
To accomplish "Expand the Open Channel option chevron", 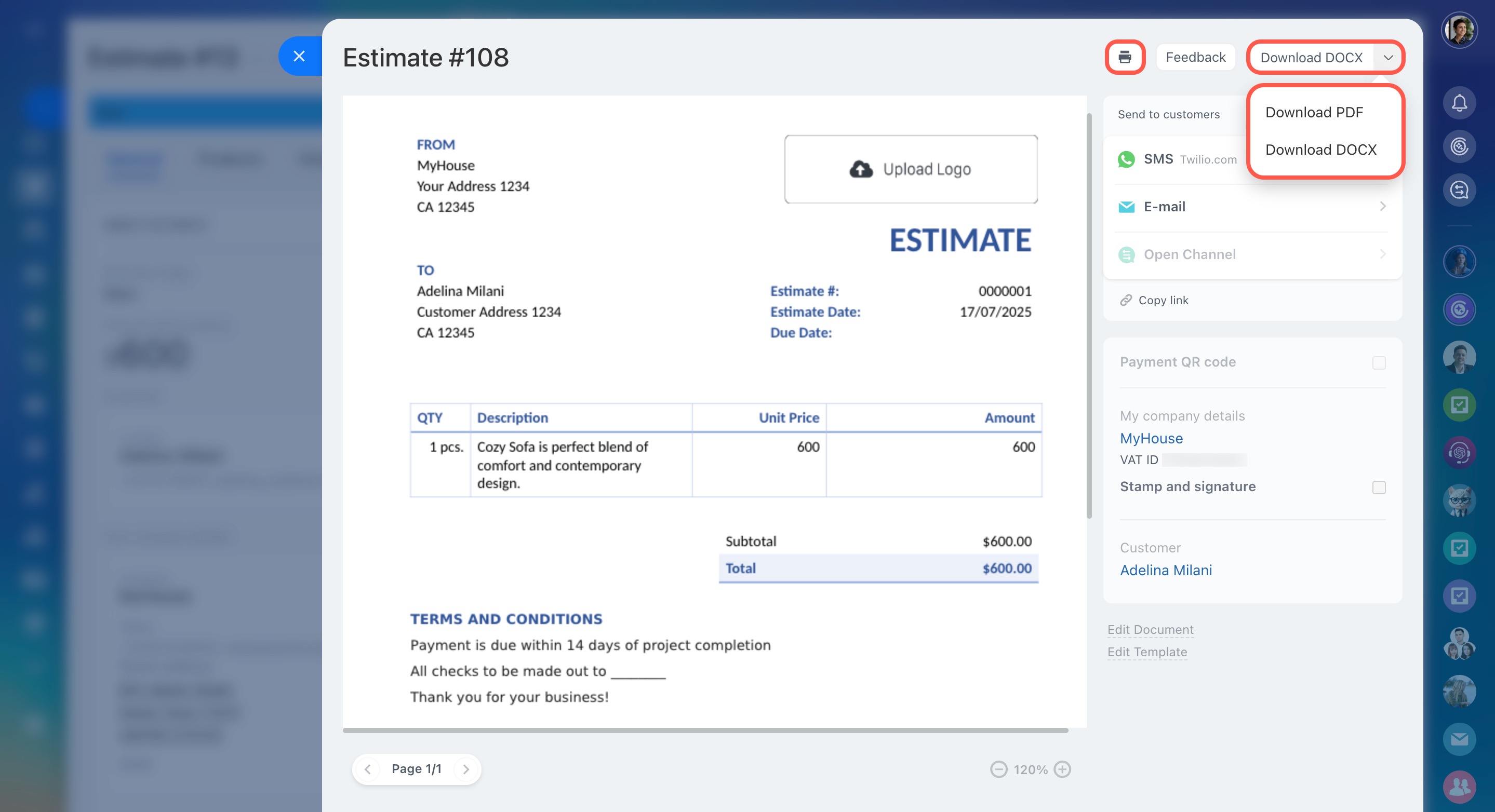I will [1382, 254].
